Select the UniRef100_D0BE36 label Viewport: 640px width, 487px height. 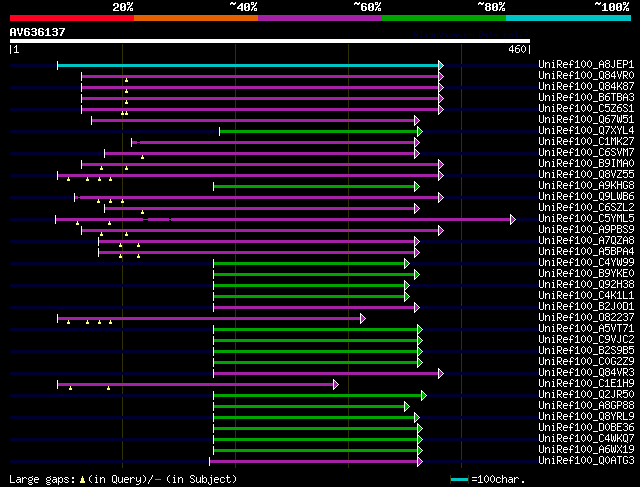point(586,428)
